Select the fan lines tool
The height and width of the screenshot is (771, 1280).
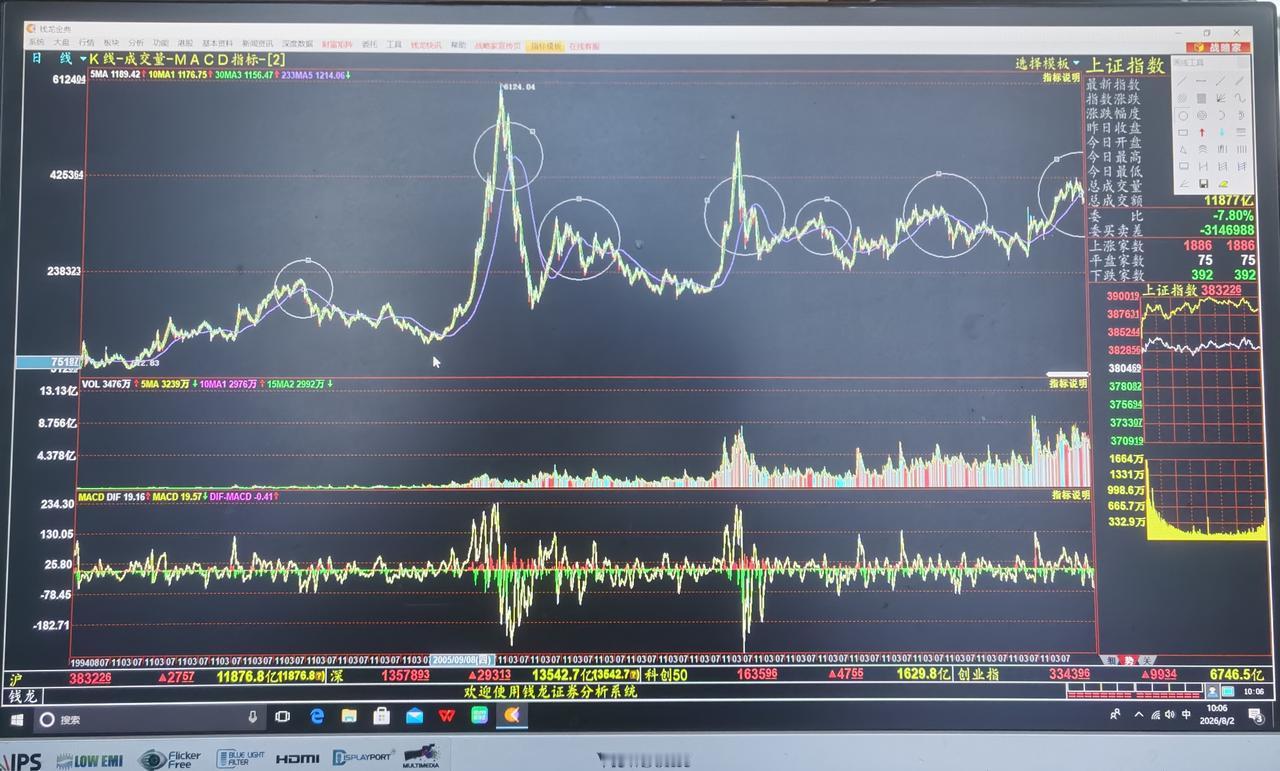pyautogui.click(x=1221, y=98)
